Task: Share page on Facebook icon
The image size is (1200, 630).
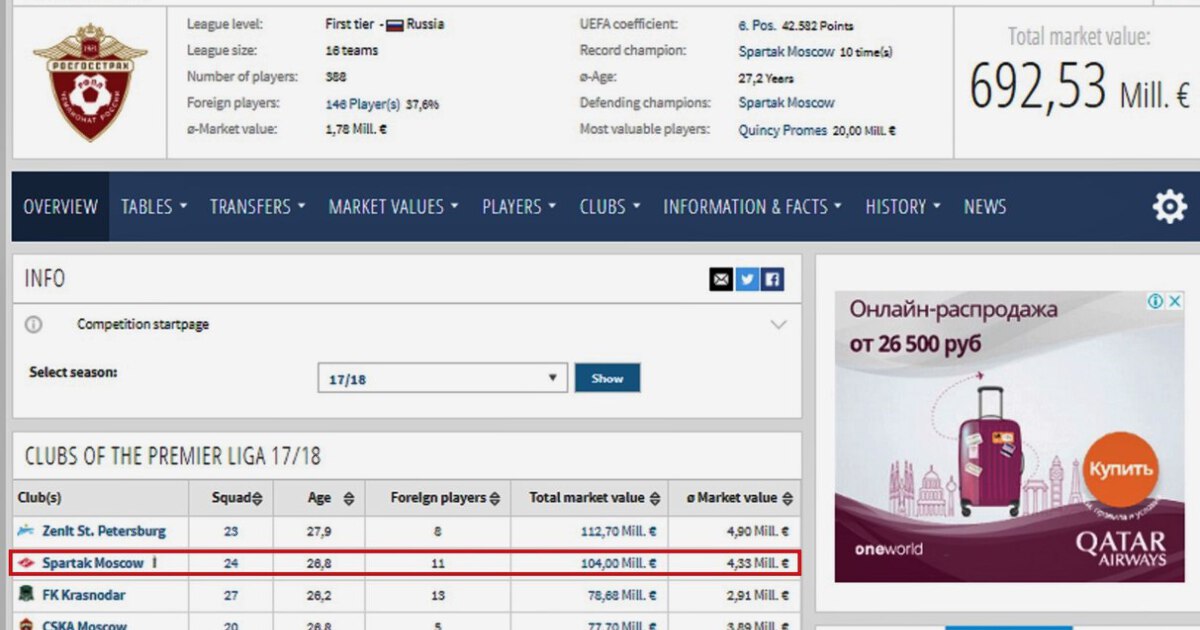Action: [x=772, y=280]
